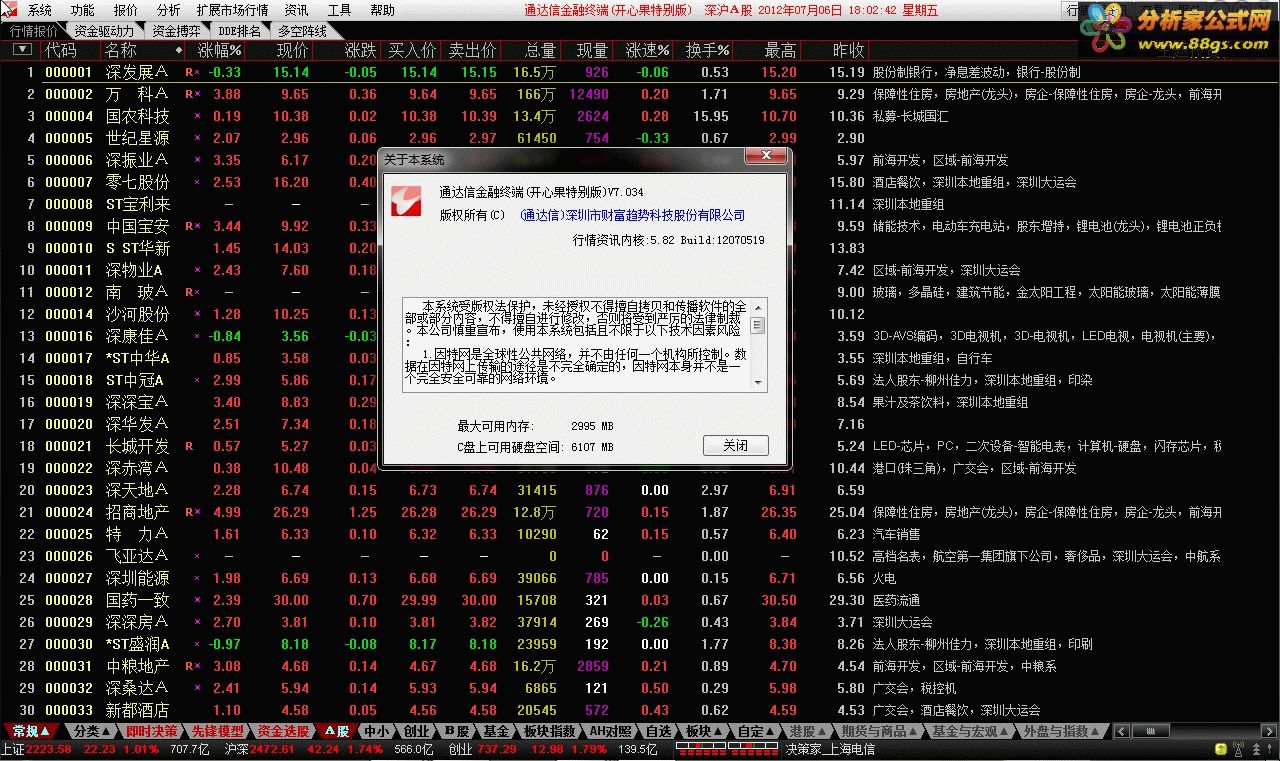Sort by the 现价 column header
1280x761 pixels.
293,50
